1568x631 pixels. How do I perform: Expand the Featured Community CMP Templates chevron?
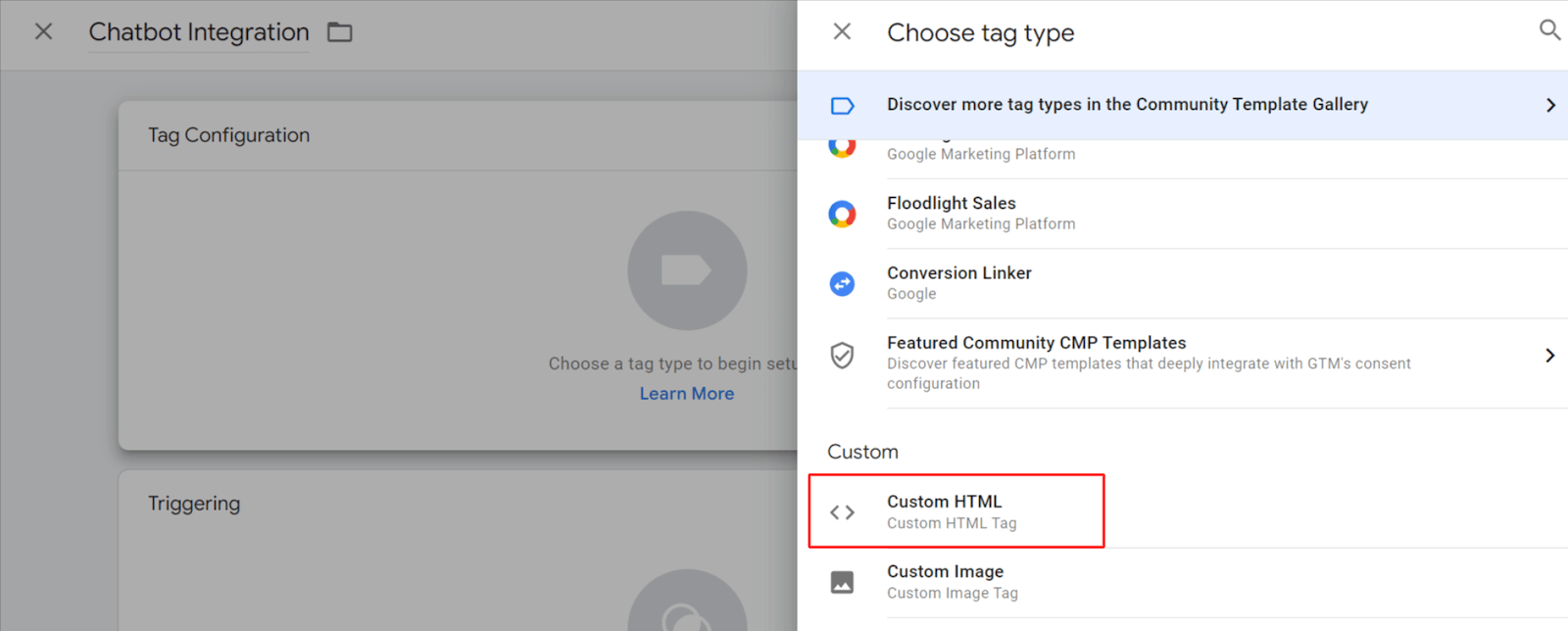(x=1549, y=356)
